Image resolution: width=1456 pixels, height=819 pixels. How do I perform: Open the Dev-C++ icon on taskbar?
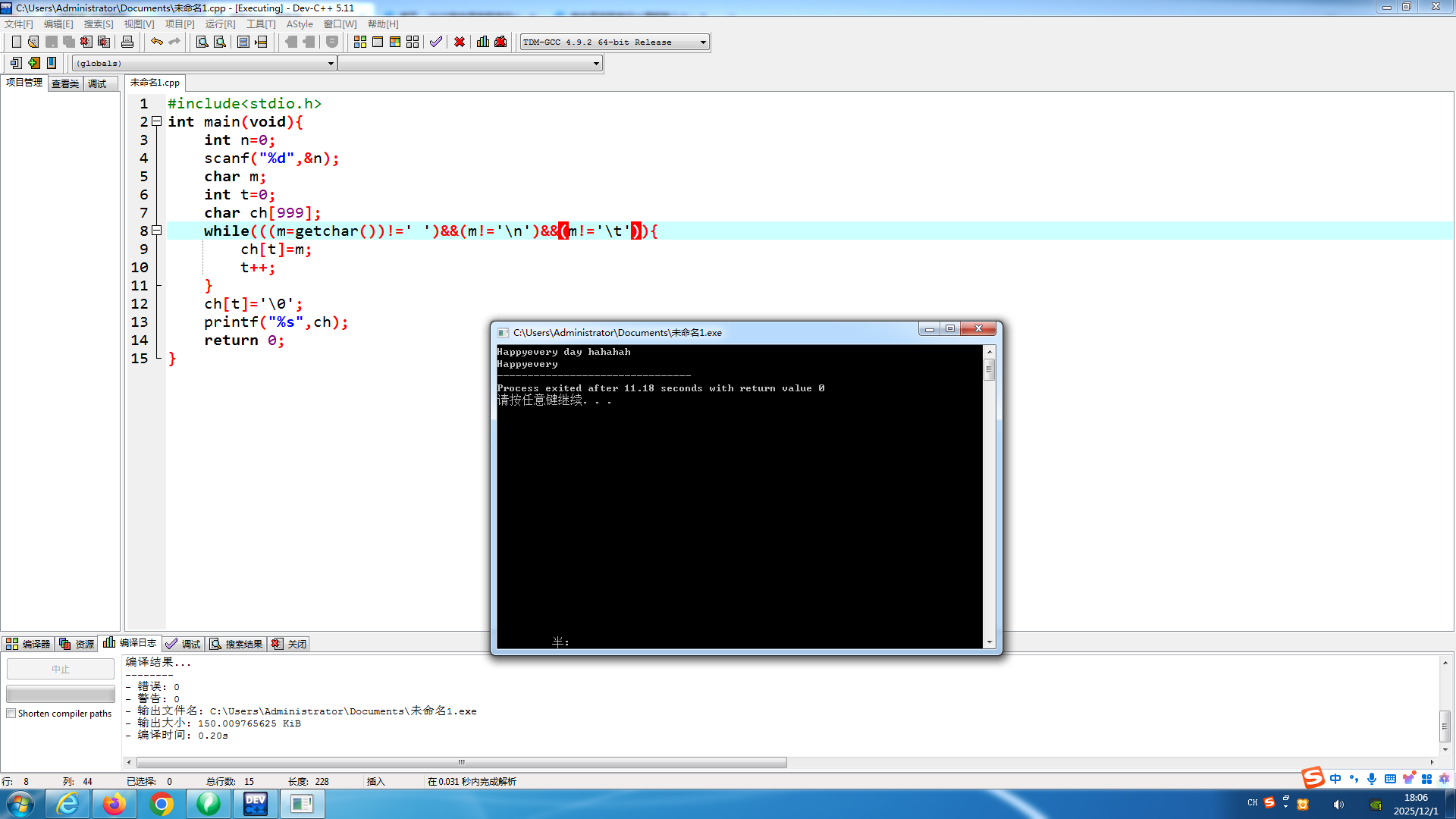coord(256,804)
